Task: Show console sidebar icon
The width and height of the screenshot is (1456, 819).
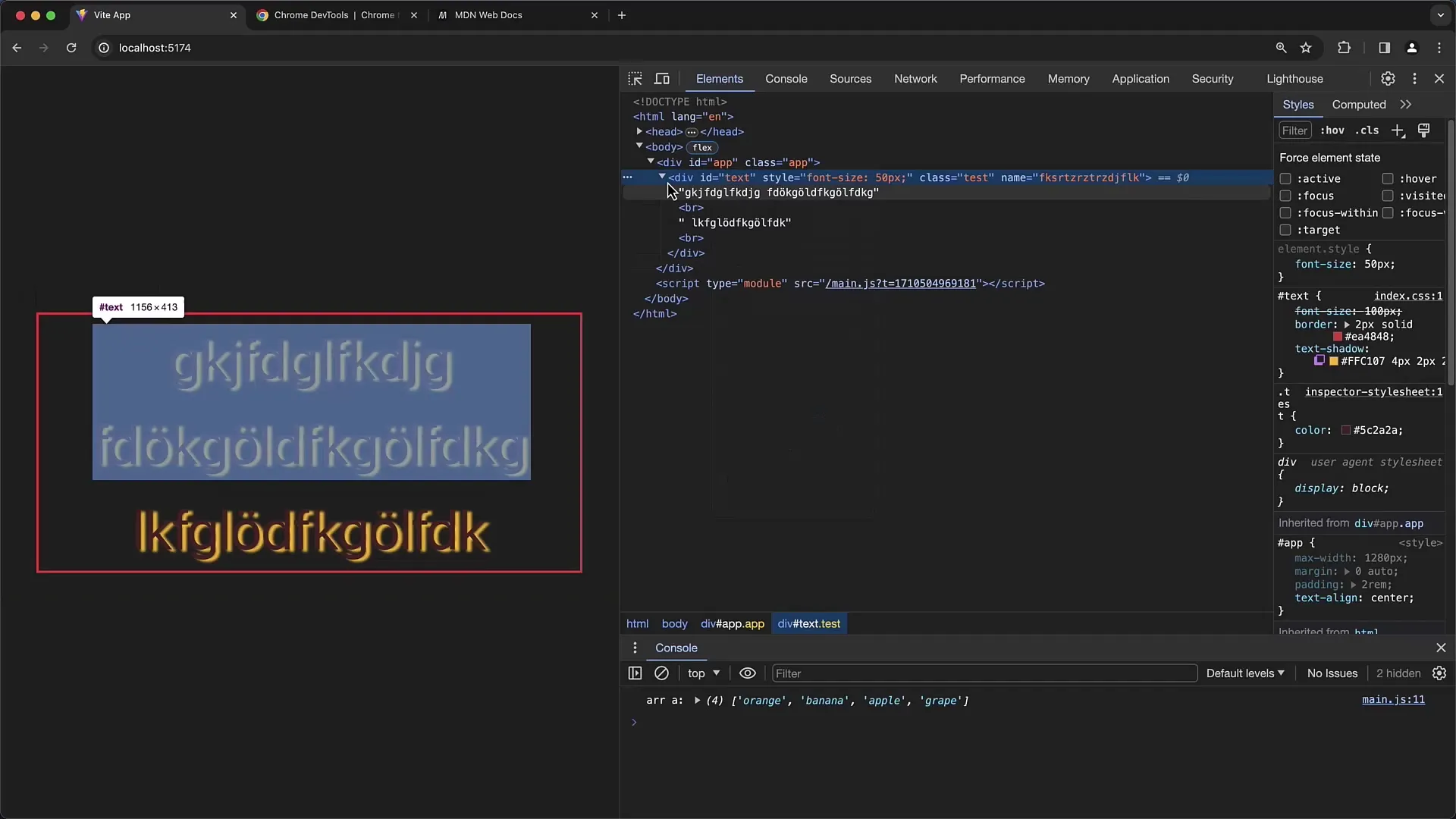Action: tap(635, 673)
